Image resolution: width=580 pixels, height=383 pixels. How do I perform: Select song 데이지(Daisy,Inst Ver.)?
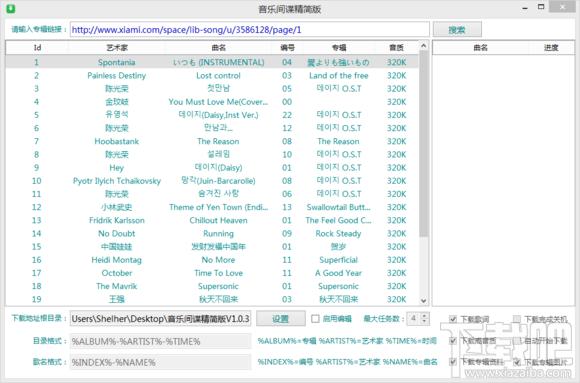tap(218, 115)
